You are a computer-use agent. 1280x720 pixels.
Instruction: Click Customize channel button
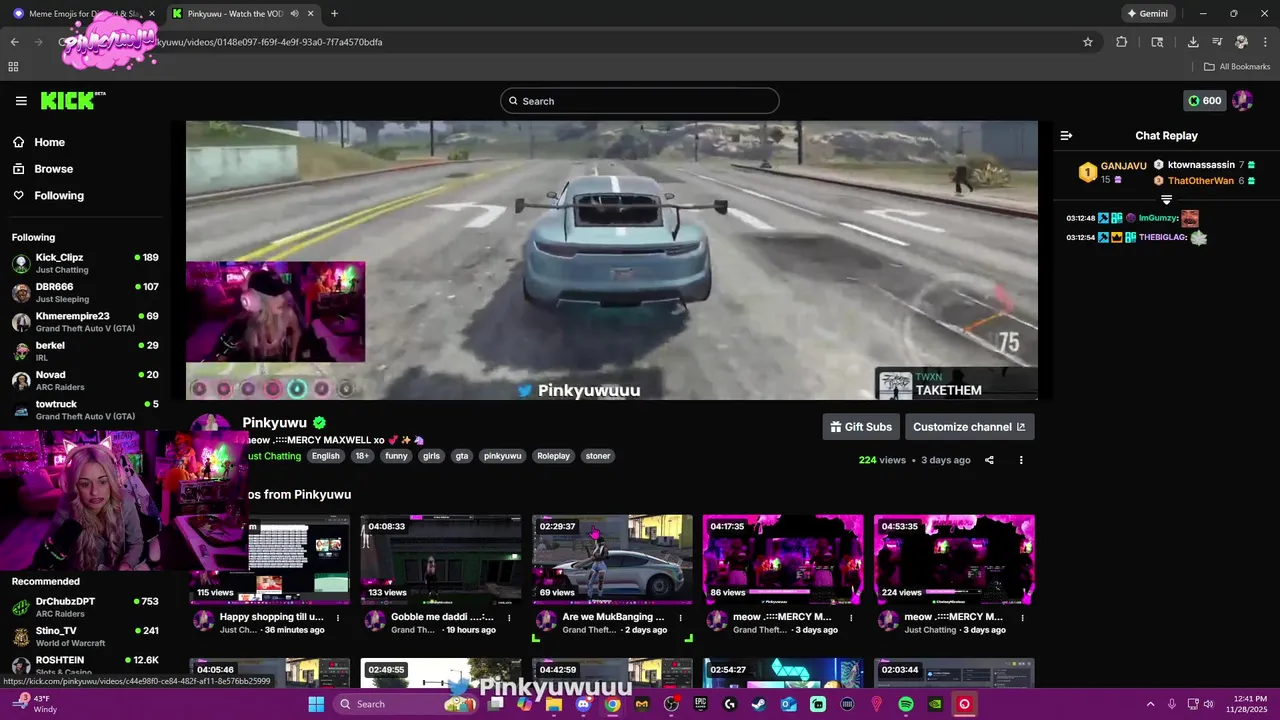[x=969, y=427]
